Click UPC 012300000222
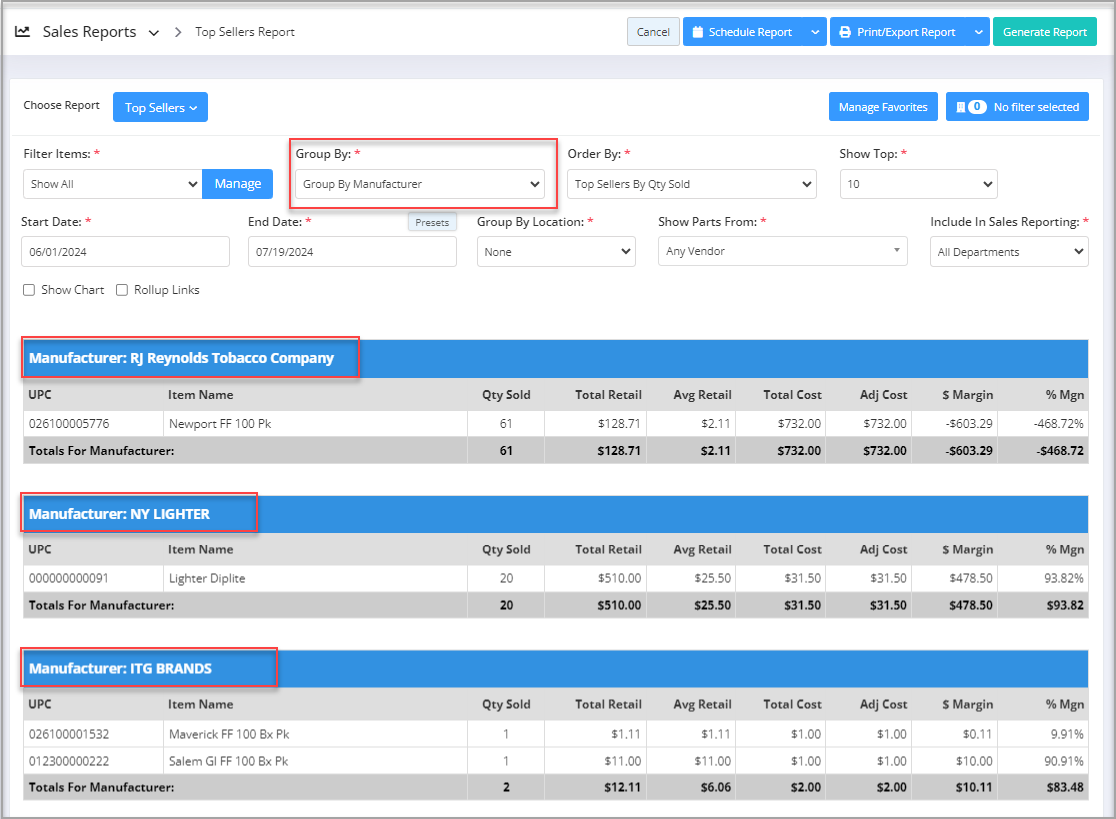The height and width of the screenshot is (819, 1116). click(69, 761)
